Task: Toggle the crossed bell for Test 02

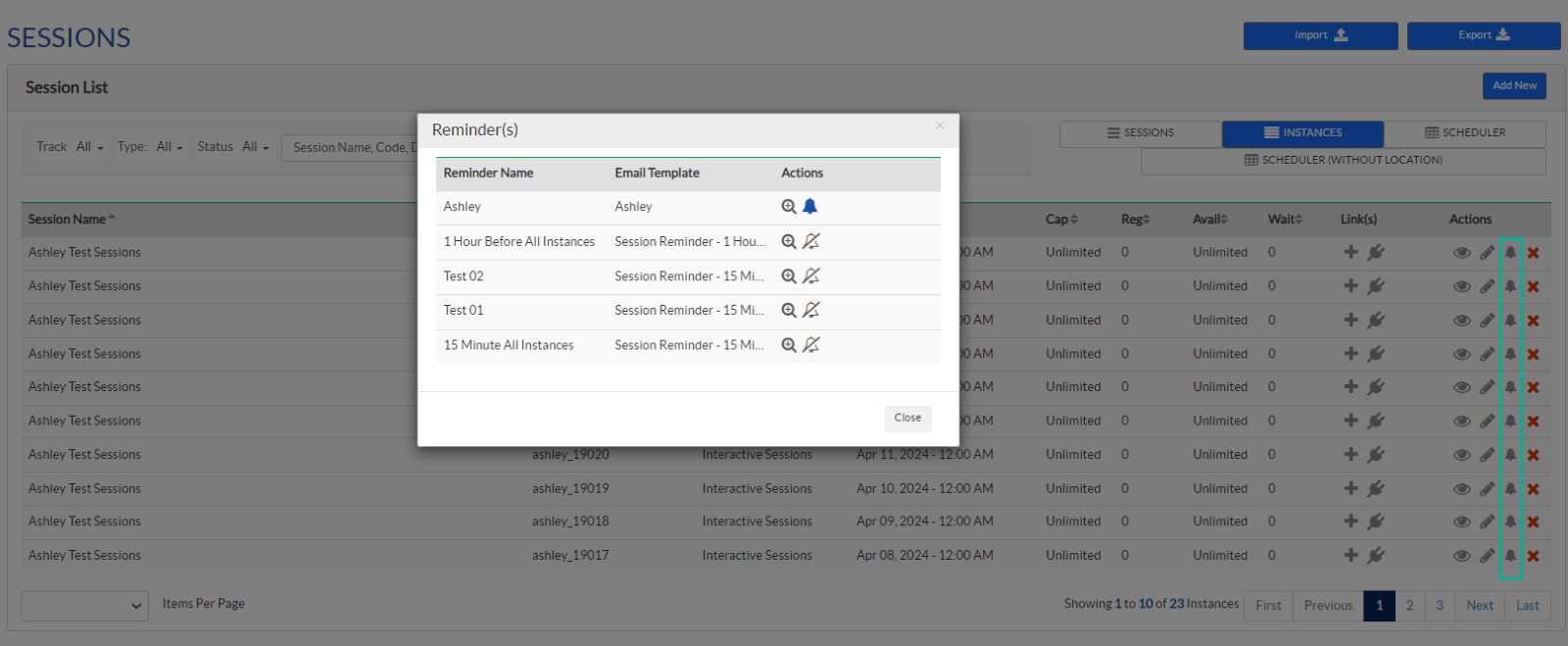Action: point(810,276)
